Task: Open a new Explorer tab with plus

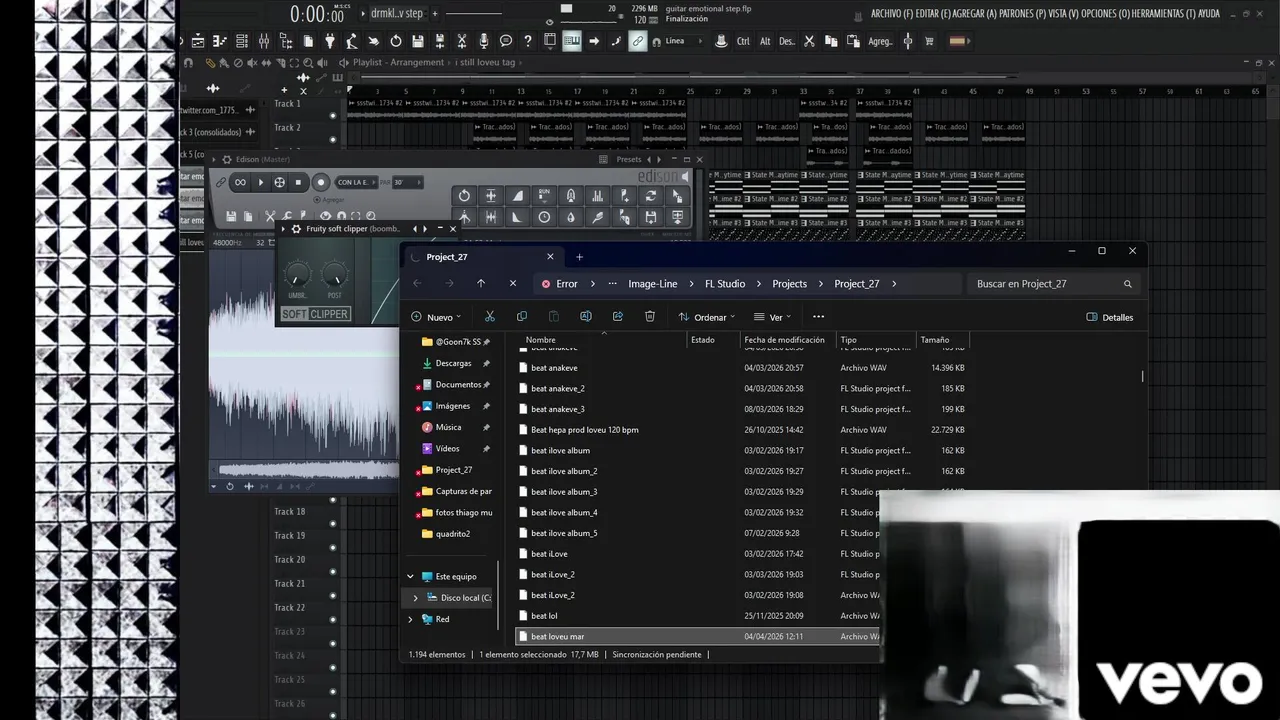Action: [x=579, y=257]
